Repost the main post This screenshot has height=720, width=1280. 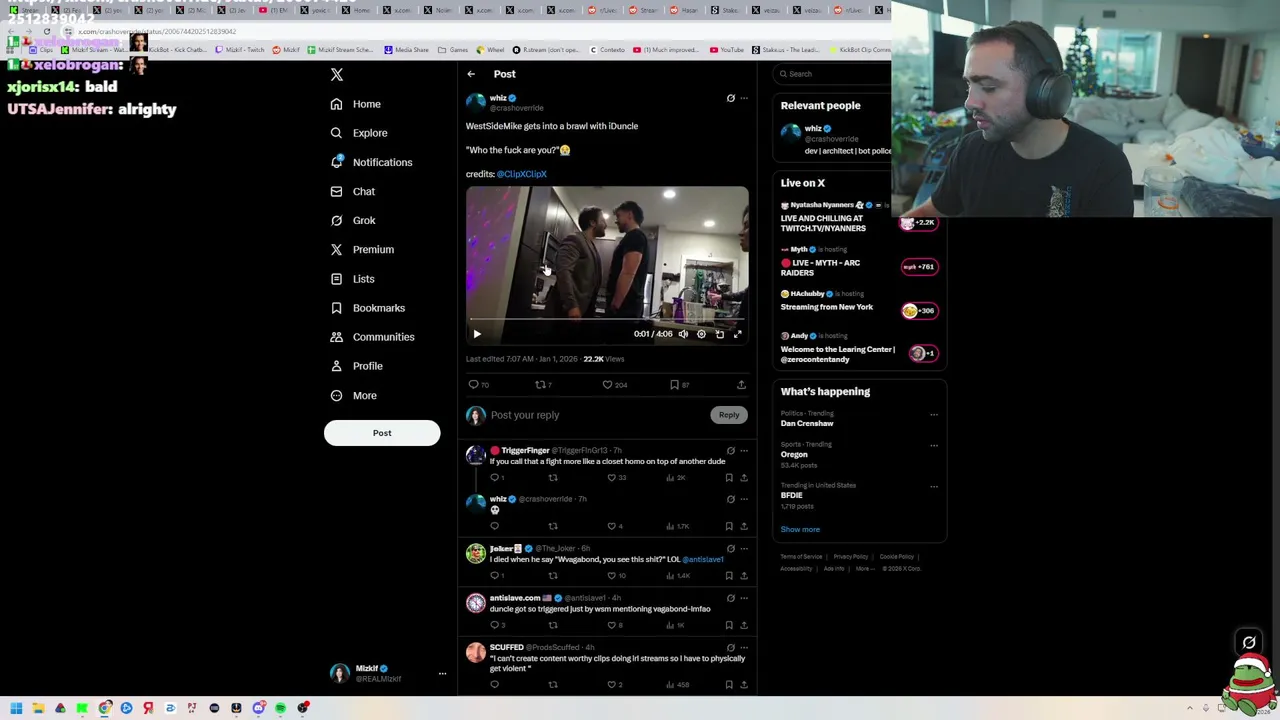pos(543,385)
